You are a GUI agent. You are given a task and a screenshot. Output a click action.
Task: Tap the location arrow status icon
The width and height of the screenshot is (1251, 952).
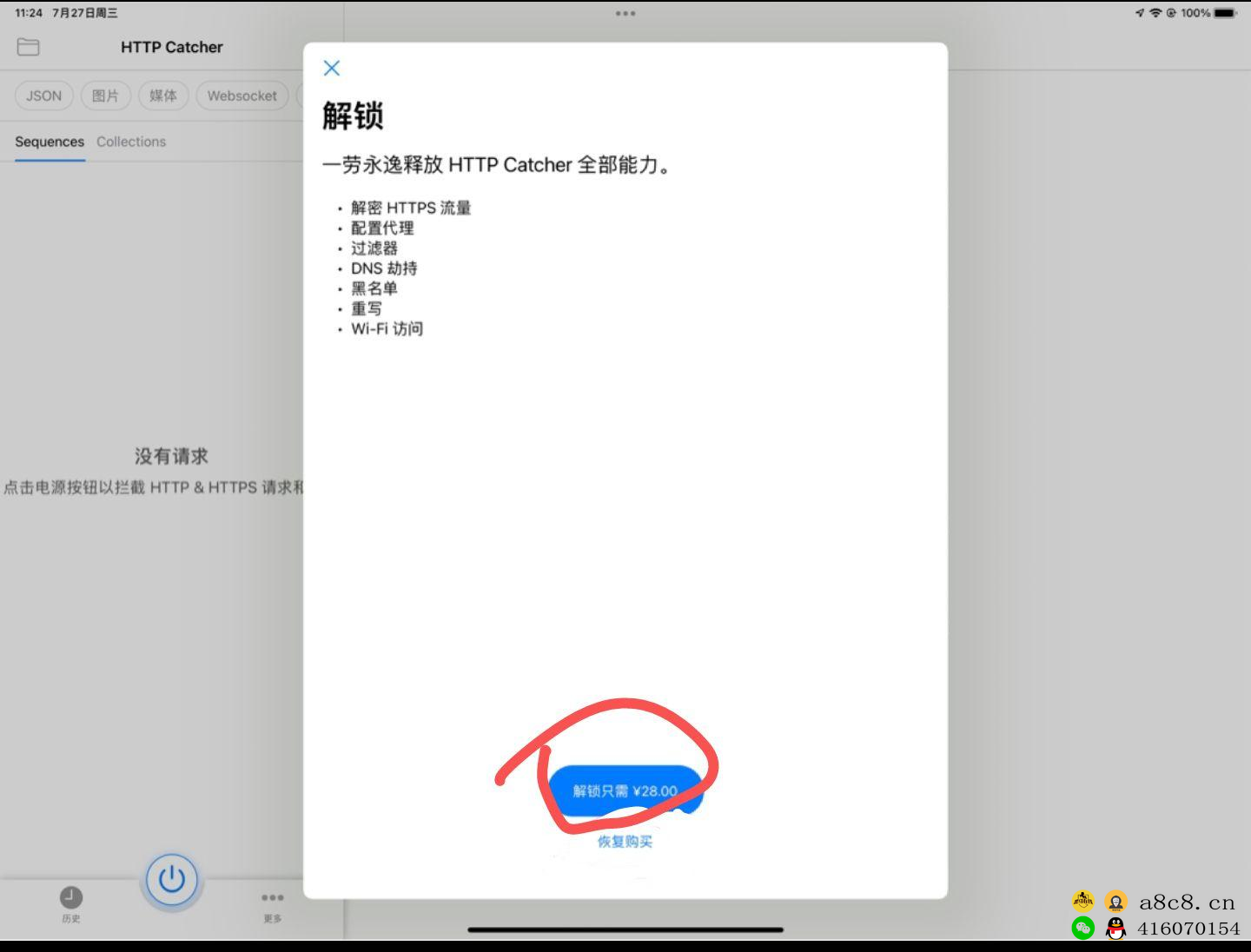(1139, 13)
